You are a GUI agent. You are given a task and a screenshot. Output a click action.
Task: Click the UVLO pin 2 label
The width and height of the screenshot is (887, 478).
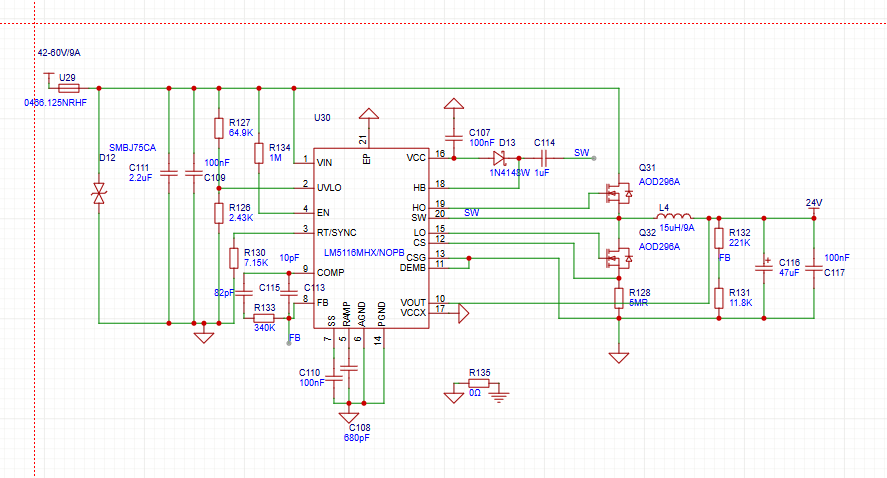(x=329, y=188)
